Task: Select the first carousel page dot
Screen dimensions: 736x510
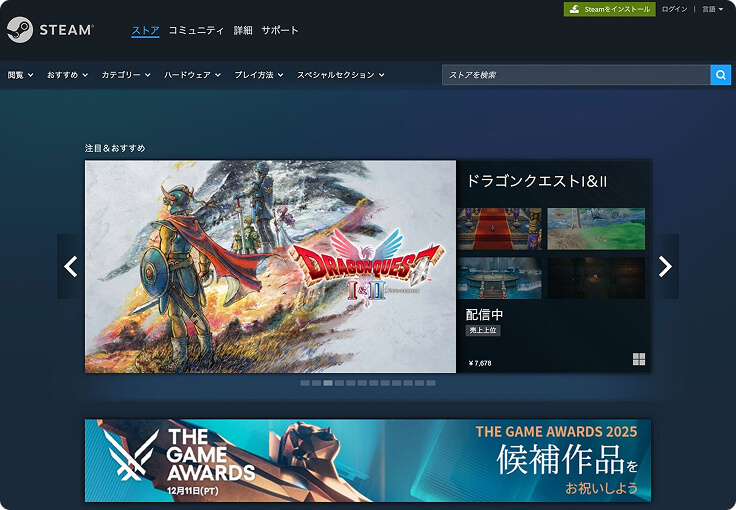Action: [x=305, y=383]
